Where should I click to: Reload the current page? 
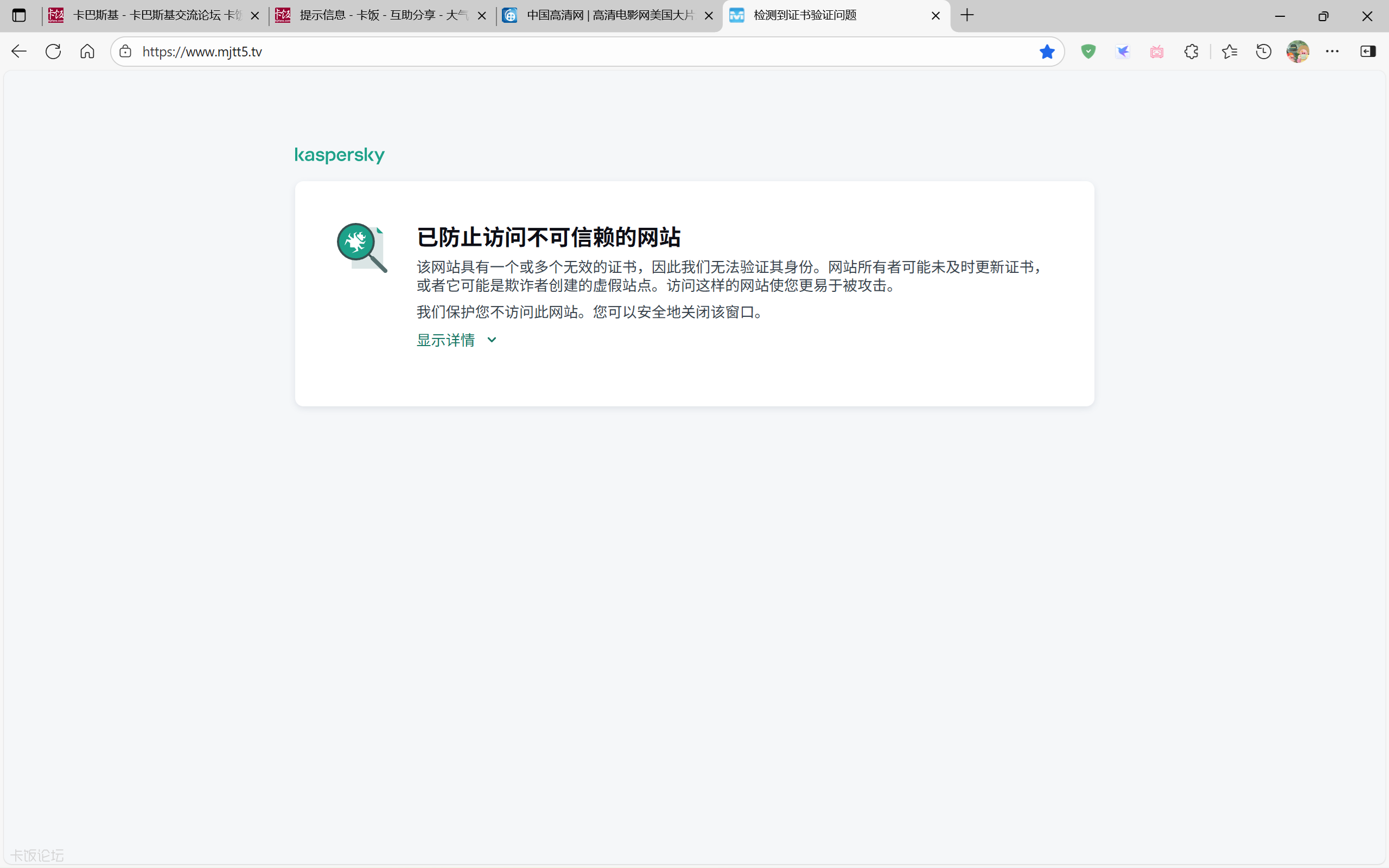53,51
